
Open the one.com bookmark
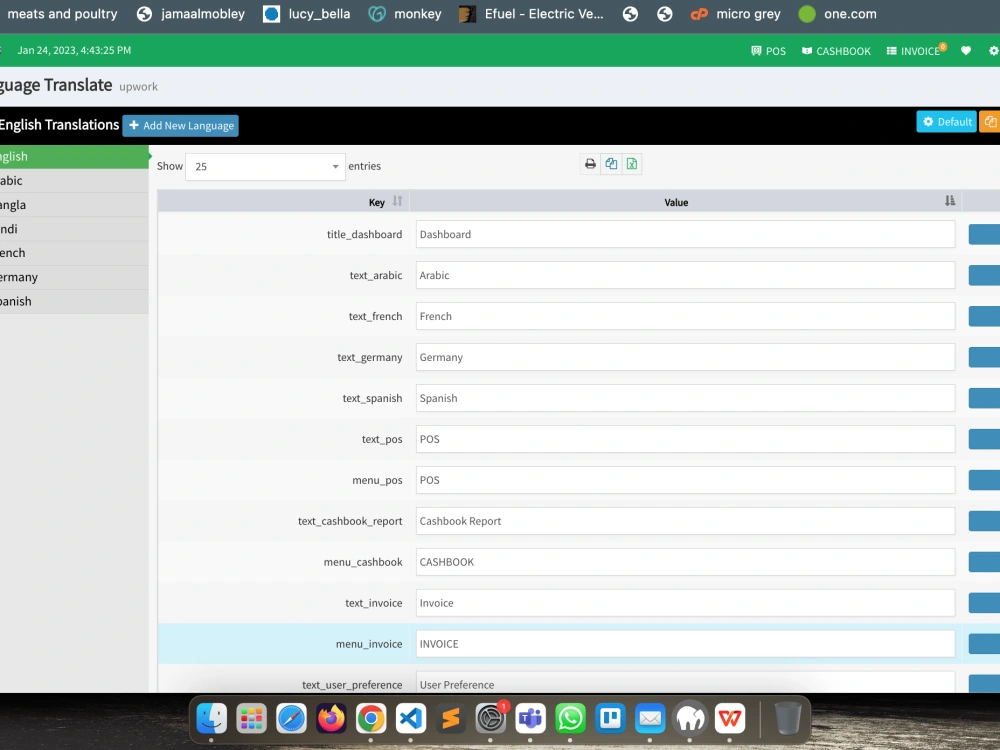[x=838, y=14]
